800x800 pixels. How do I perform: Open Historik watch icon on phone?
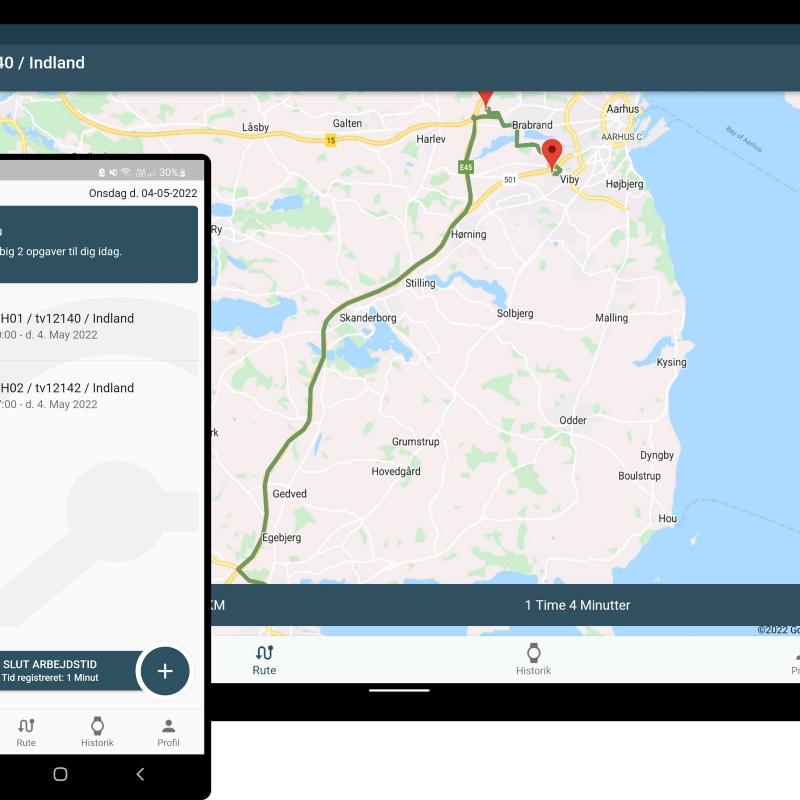click(97, 732)
